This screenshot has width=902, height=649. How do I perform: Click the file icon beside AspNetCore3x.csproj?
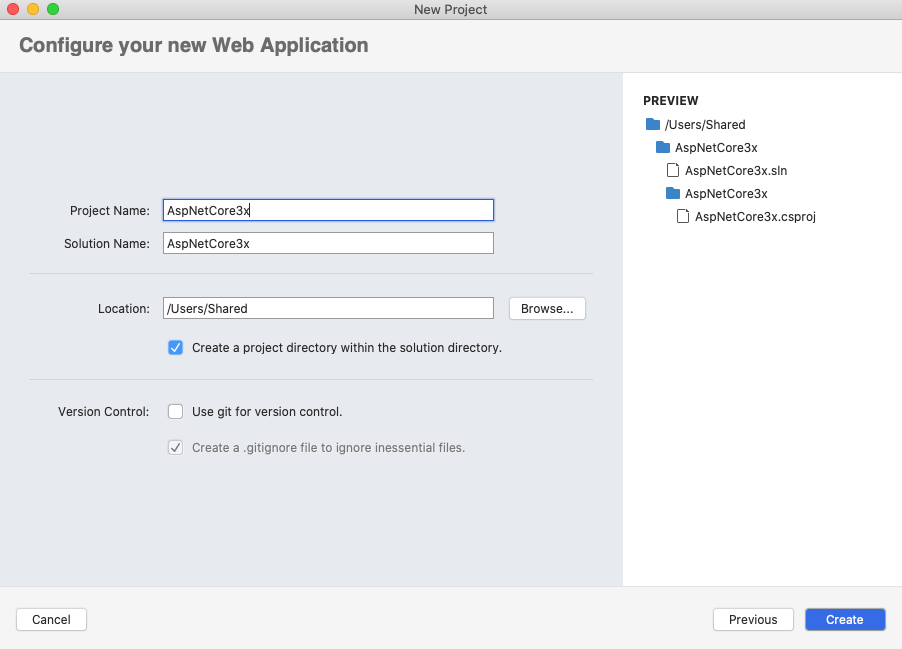pyautogui.click(x=684, y=216)
